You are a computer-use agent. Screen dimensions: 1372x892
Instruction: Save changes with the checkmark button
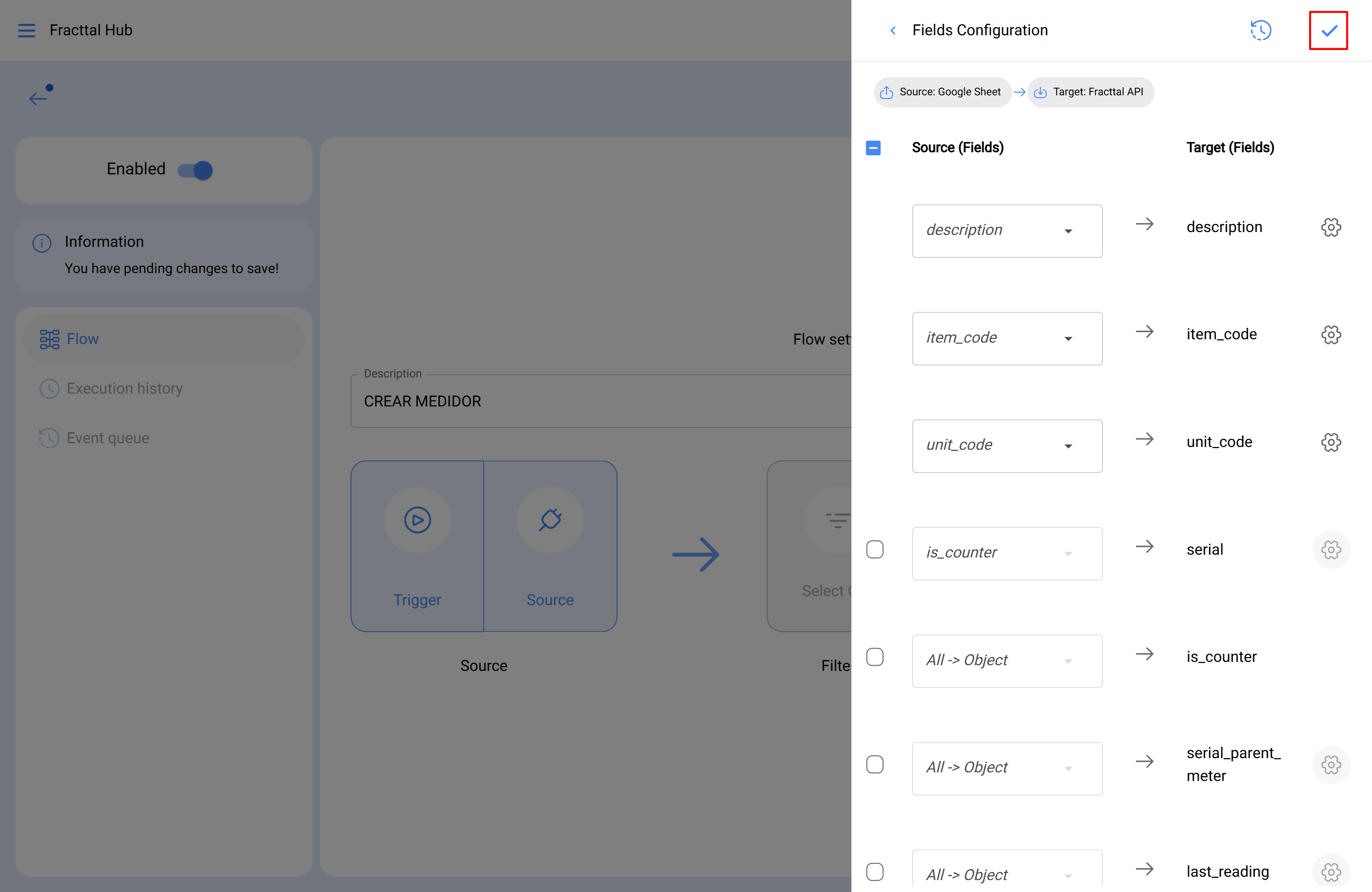[x=1328, y=30]
